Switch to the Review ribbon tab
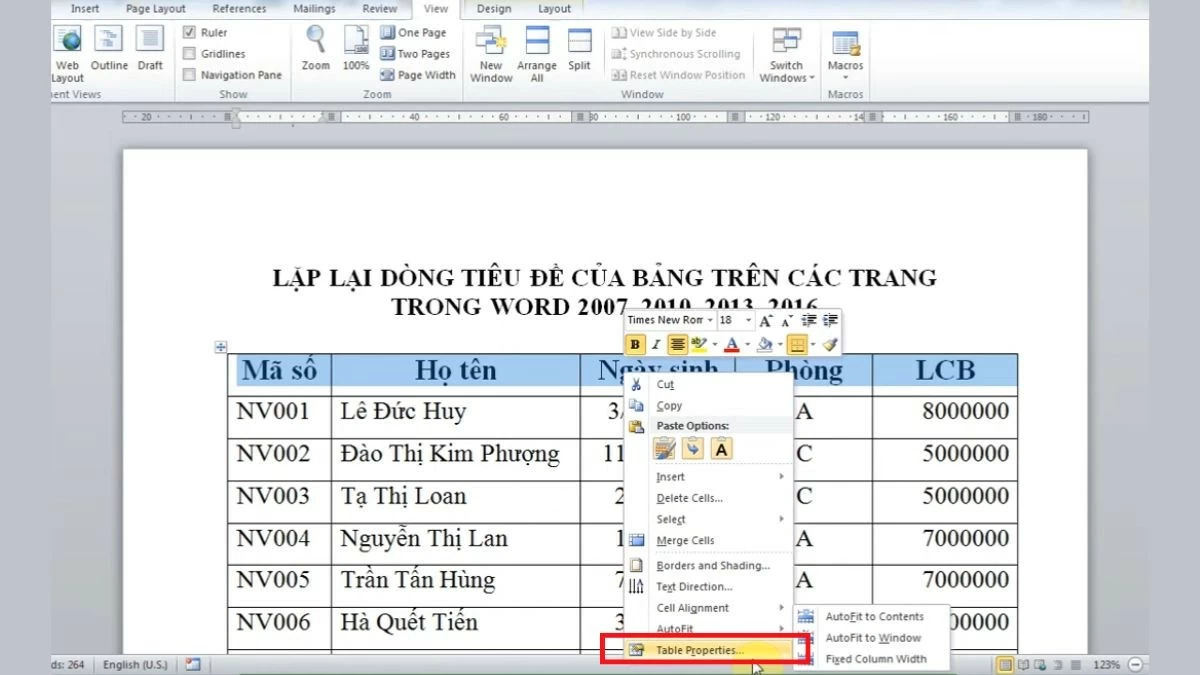1200x675 pixels. coord(379,7)
